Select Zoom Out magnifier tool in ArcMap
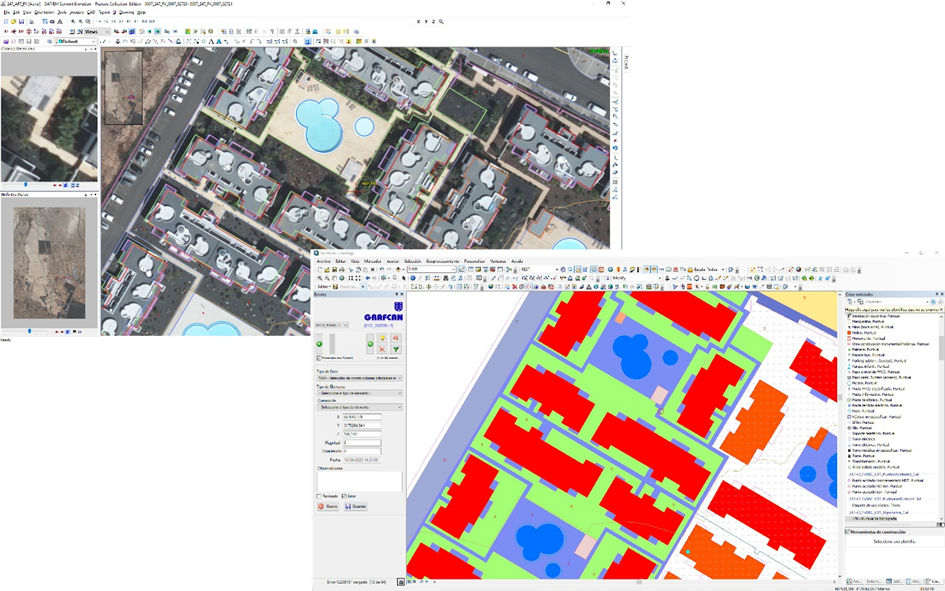Image resolution: width=945 pixels, height=591 pixels. (327, 278)
